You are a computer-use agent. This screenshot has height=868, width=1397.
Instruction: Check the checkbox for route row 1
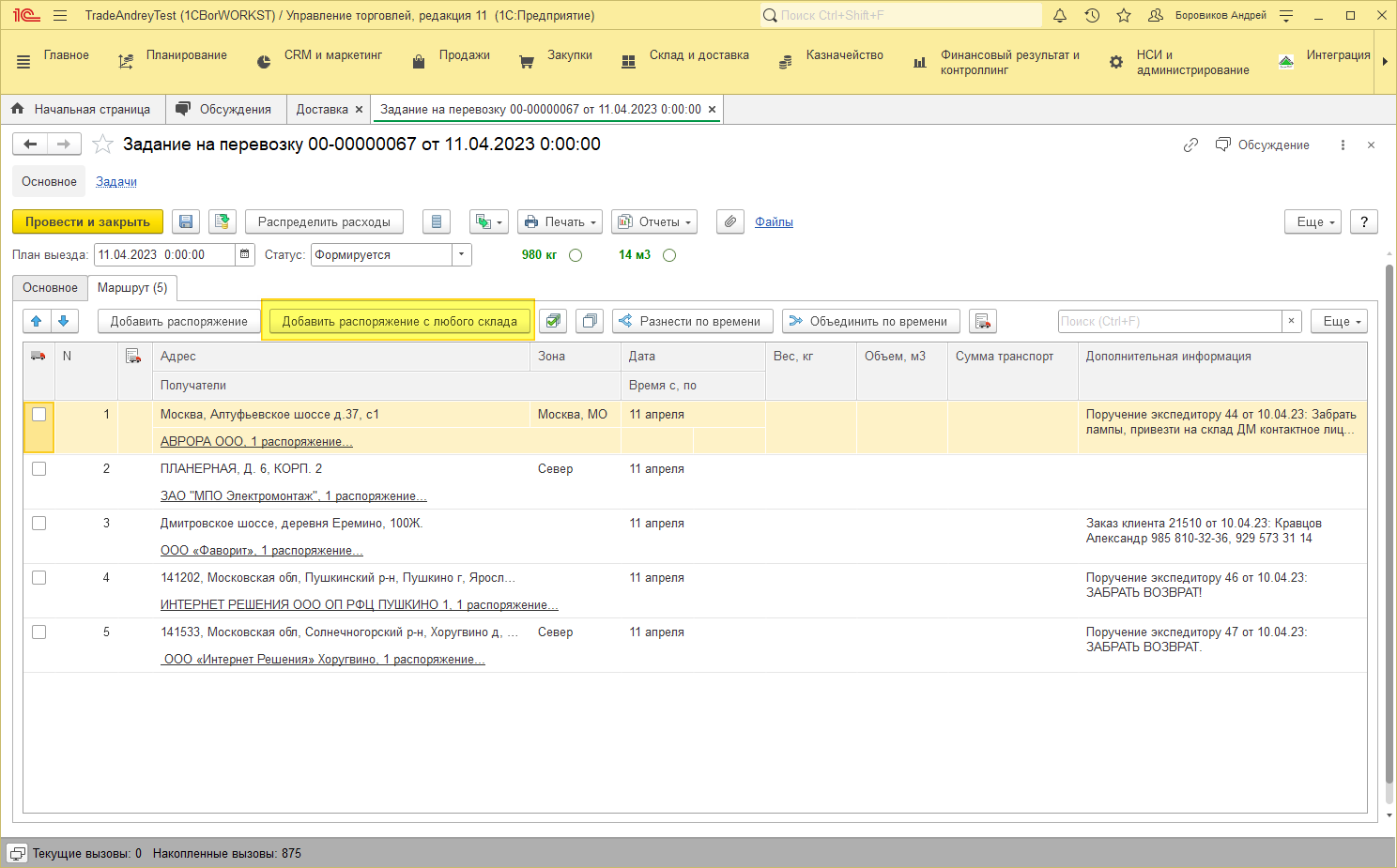point(38,414)
